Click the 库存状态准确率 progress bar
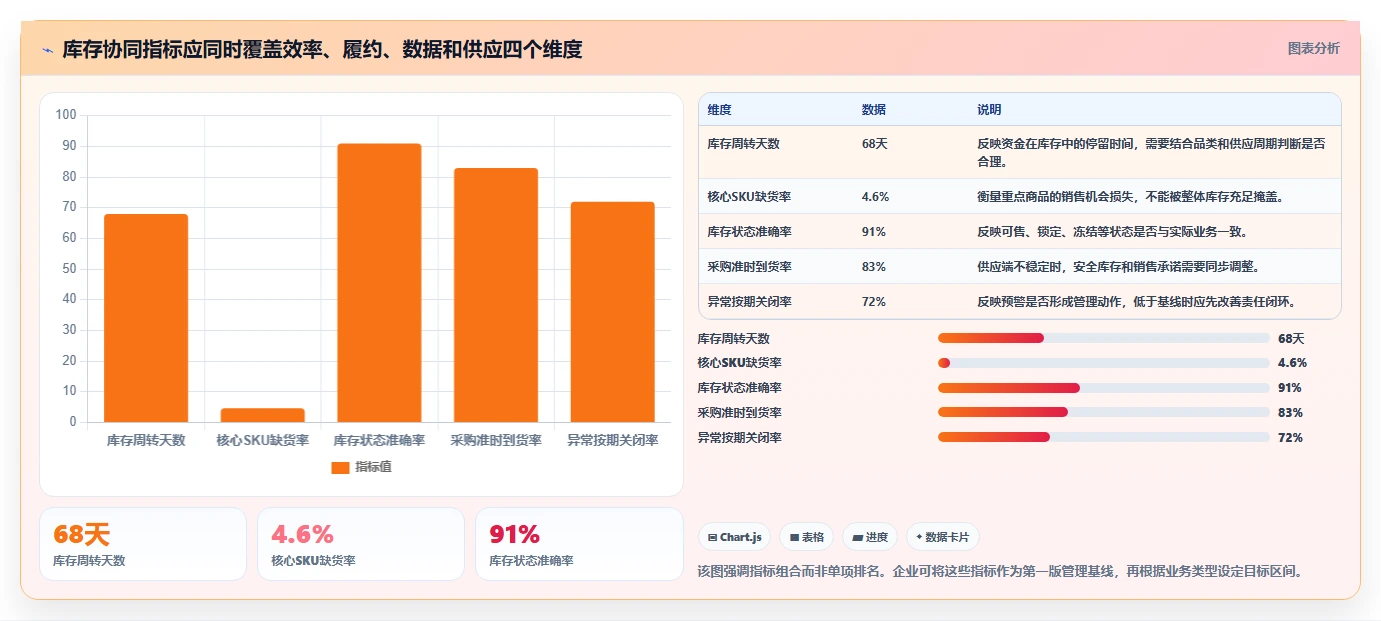1381x621 pixels. coord(1104,388)
